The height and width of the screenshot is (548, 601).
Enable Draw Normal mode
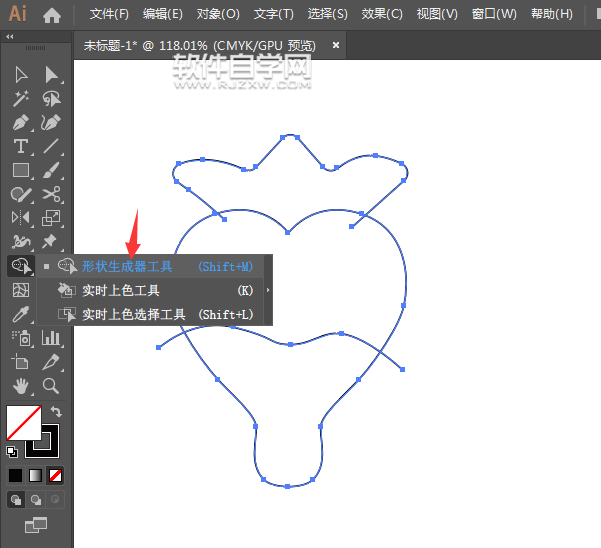click(16, 500)
